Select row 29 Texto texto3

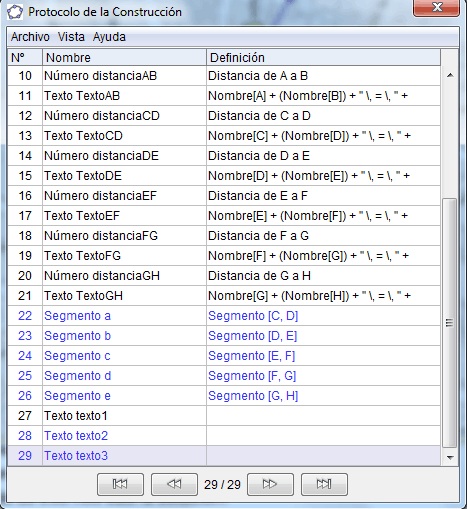224,456
